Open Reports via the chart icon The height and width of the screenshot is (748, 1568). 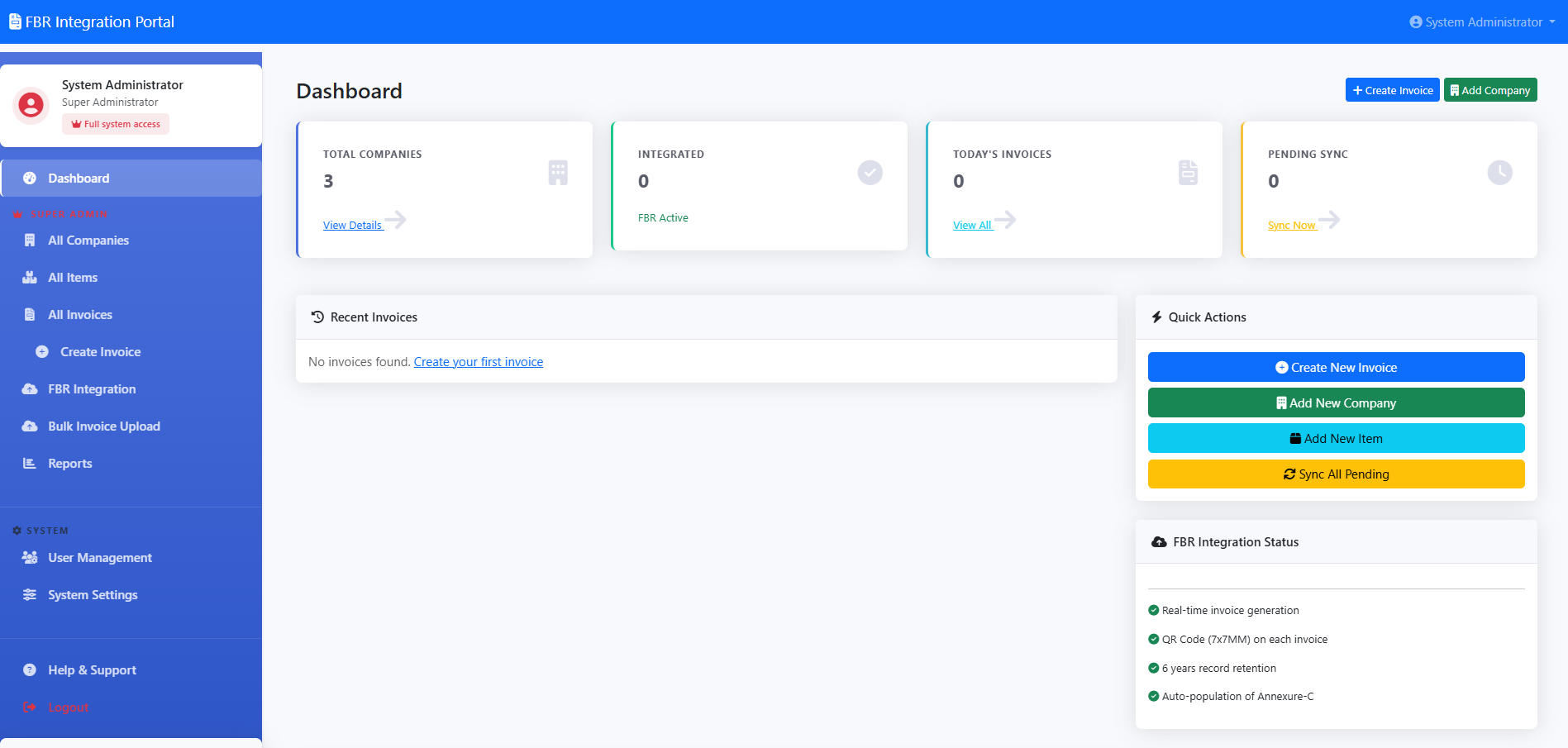pyautogui.click(x=30, y=463)
